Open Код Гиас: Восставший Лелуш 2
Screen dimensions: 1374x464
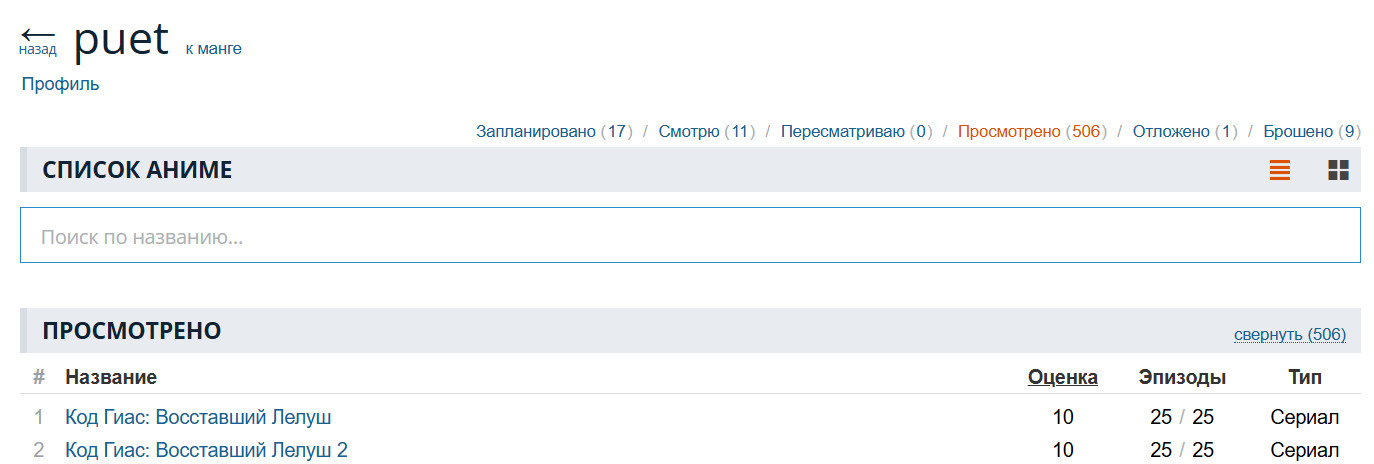pyautogui.click(x=206, y=450)
